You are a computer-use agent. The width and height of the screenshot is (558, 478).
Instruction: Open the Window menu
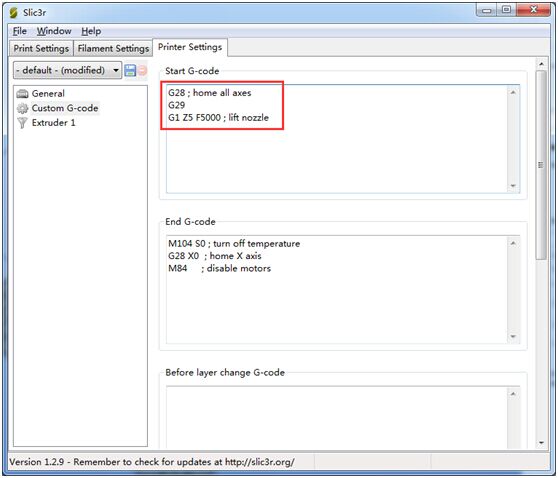click(x=54, y=31)
